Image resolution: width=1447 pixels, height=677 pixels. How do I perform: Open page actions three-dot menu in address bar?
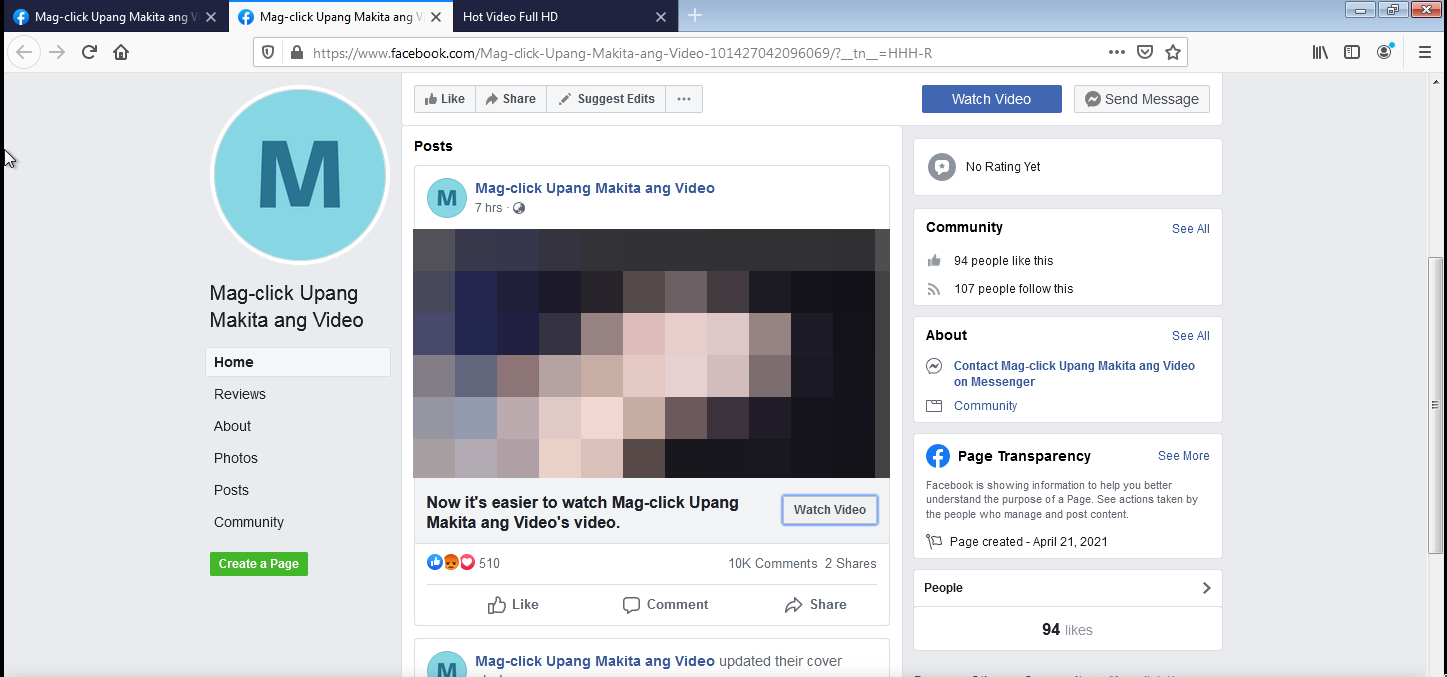(x=1117, y=52)
